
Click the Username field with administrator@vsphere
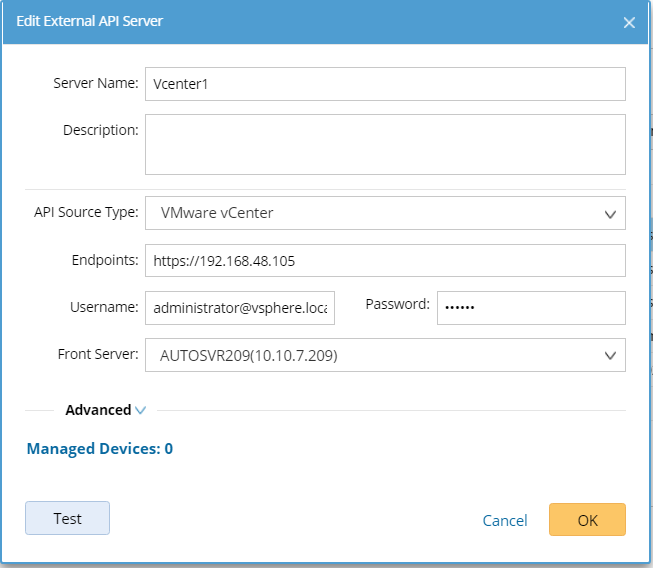(x=240, y=308)
